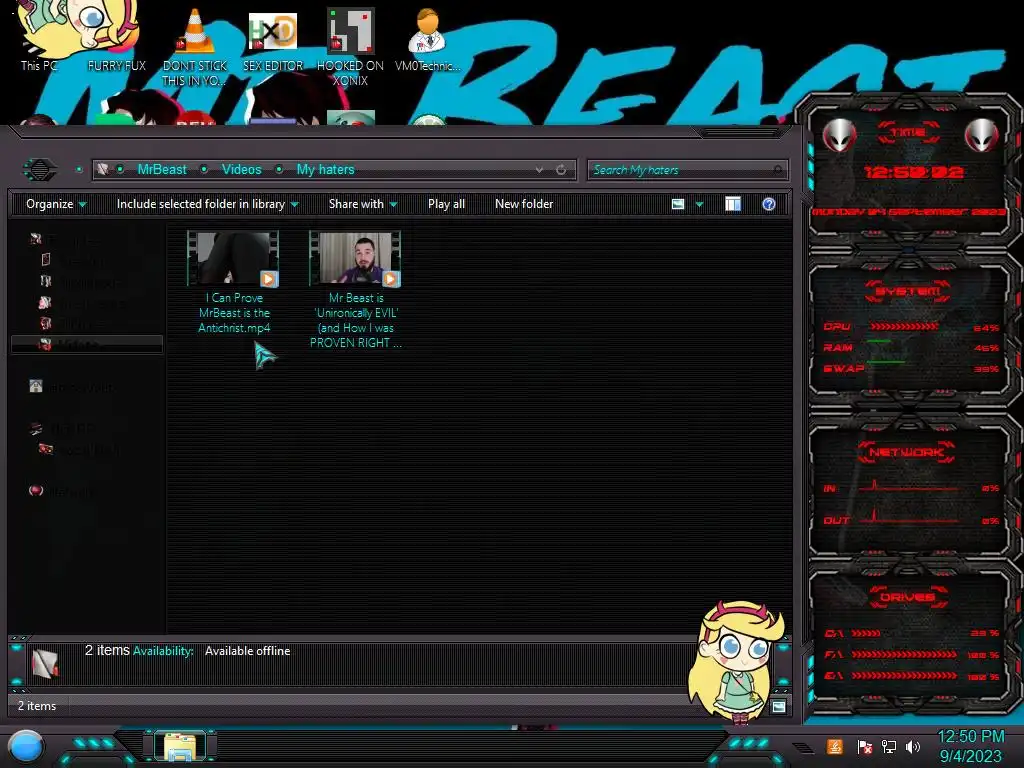
Task: Click the right alien head on TIME widget
Action: tap(982, 136)
